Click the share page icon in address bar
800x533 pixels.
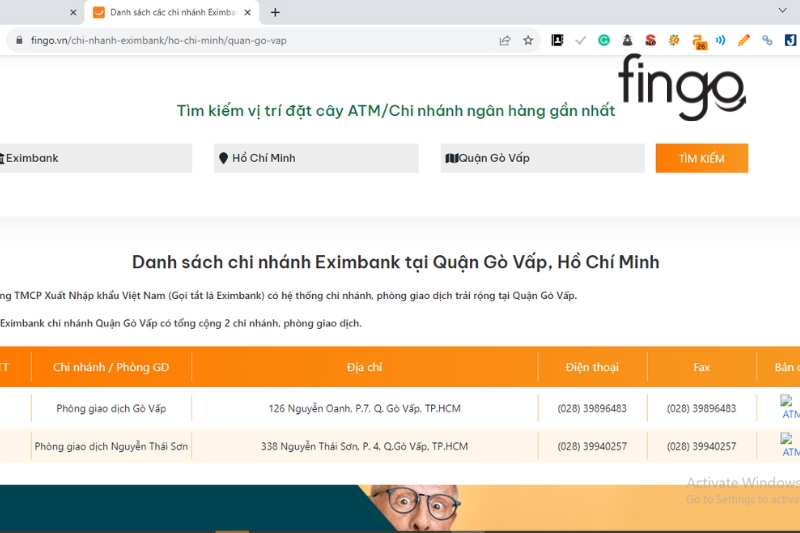pyautogui.click(x=505, y=40)
